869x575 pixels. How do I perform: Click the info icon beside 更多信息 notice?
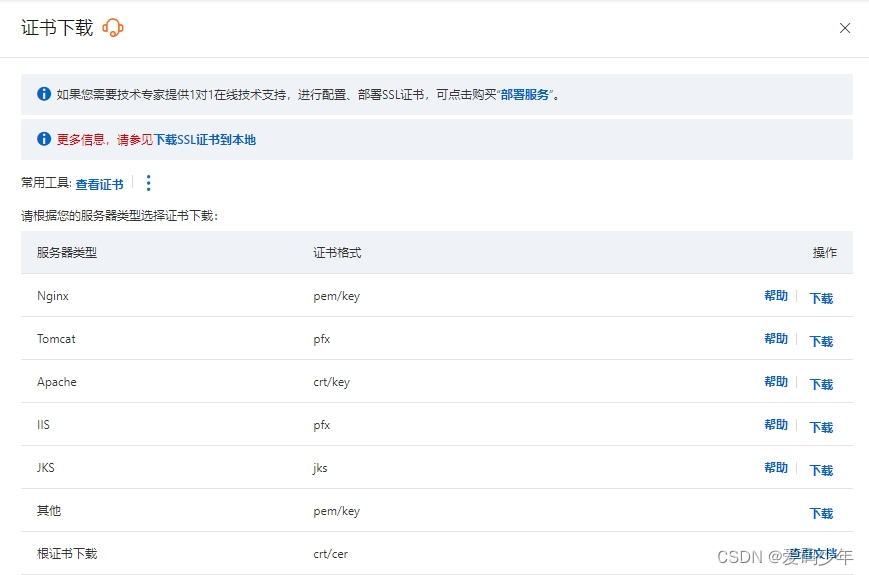[x=44, y=140]
